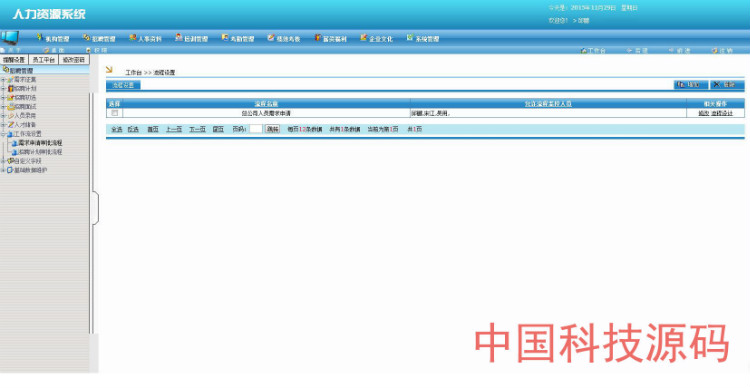This screenshot has width=750, height=388.
Task: Switch to the 员工平台 tab
Action: pos(44,60)
